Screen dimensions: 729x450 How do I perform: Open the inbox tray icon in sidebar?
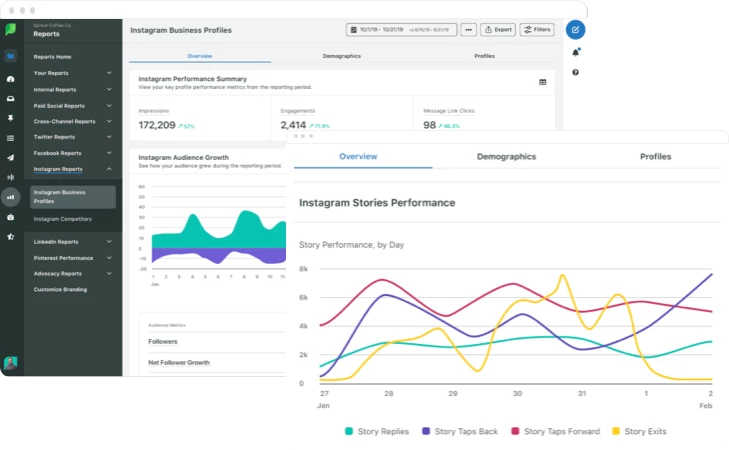click(x=10, y=98)
